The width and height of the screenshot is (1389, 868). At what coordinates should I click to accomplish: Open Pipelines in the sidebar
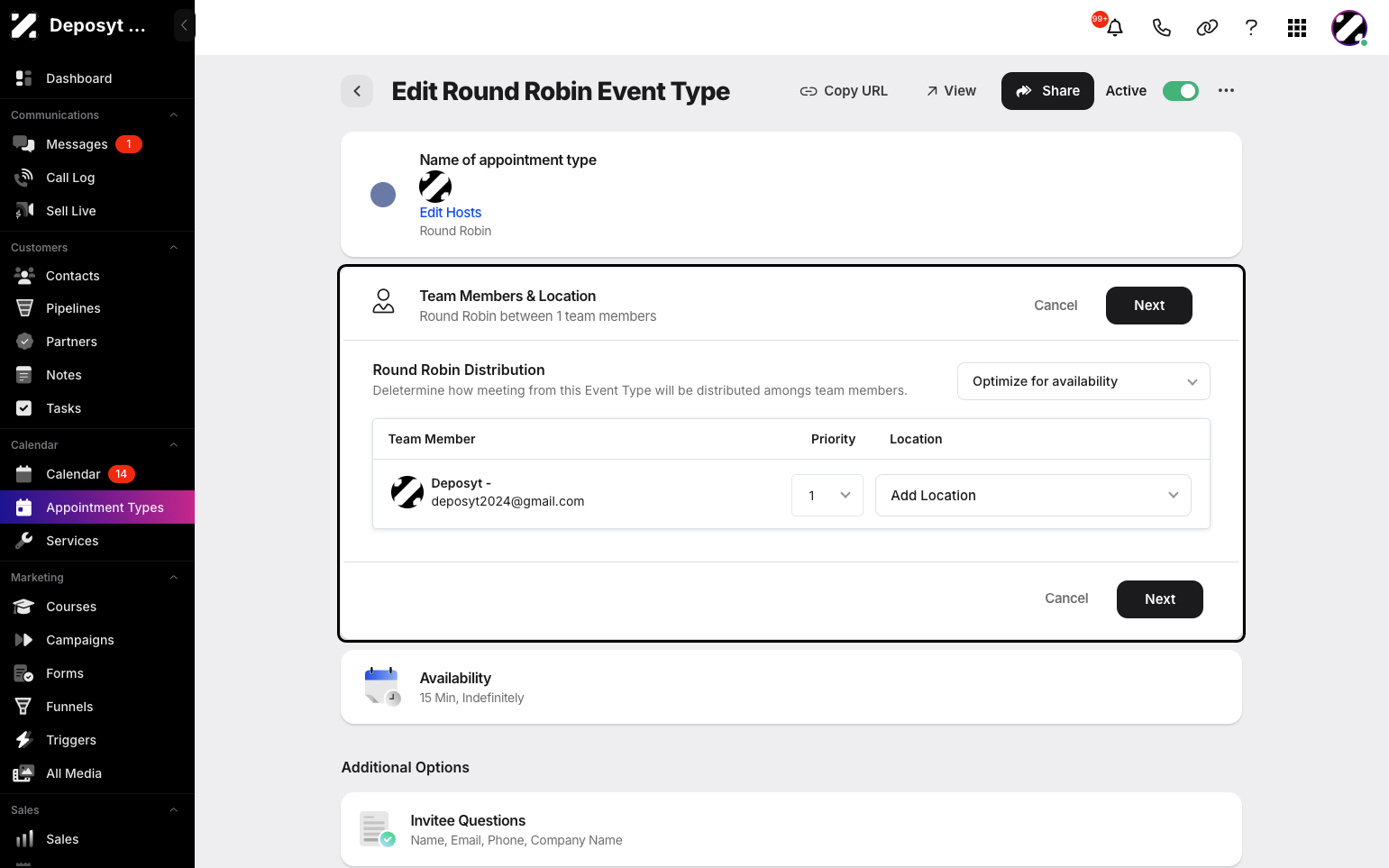click(97, 308)
